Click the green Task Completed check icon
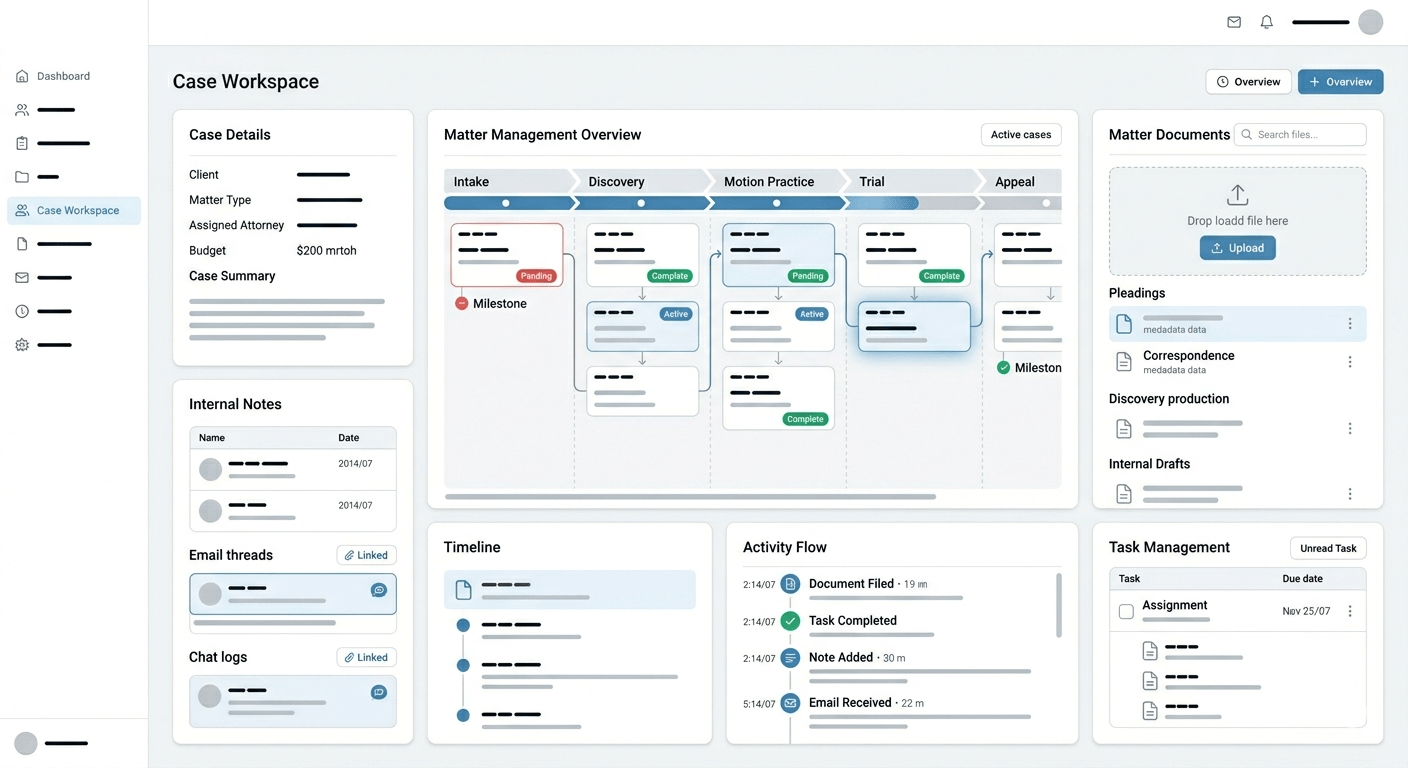This screenshot has height=768, width=1408. (x=790, y=621)
